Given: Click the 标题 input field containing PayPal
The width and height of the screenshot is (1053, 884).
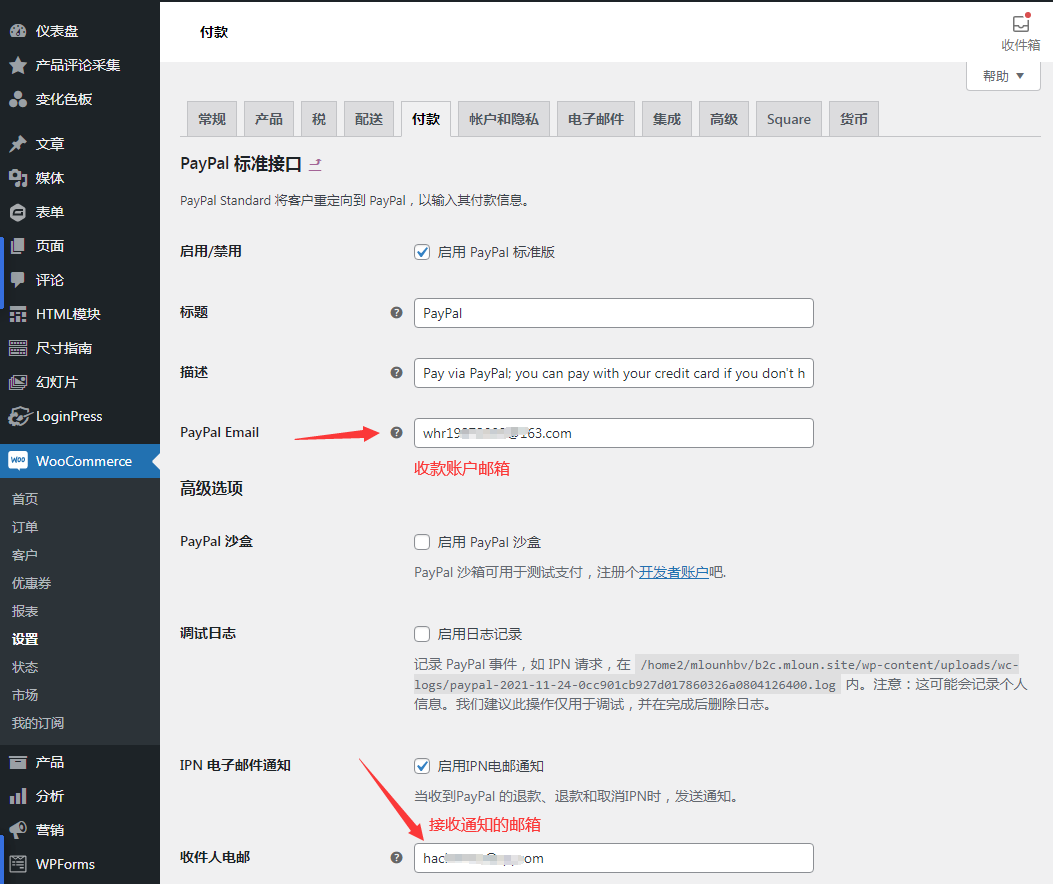Looking at the screenshot, I should click(614, 313).
